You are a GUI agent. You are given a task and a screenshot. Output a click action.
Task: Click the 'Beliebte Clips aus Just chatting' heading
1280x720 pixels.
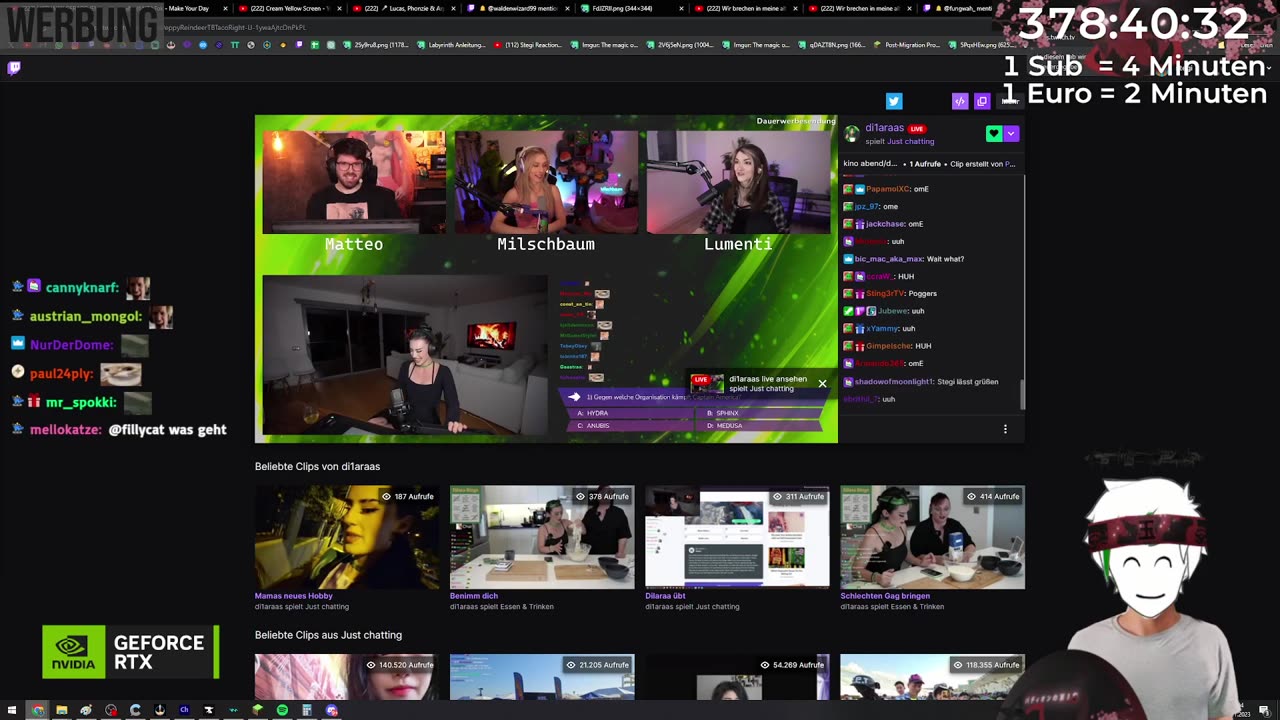click(x=328, y=635)
